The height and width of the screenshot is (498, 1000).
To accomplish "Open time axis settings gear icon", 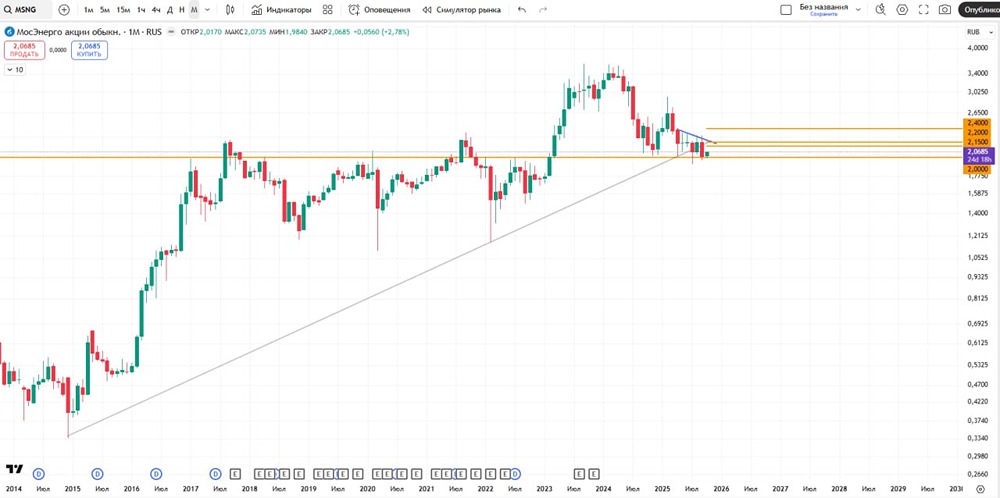I will click(980, 488).
